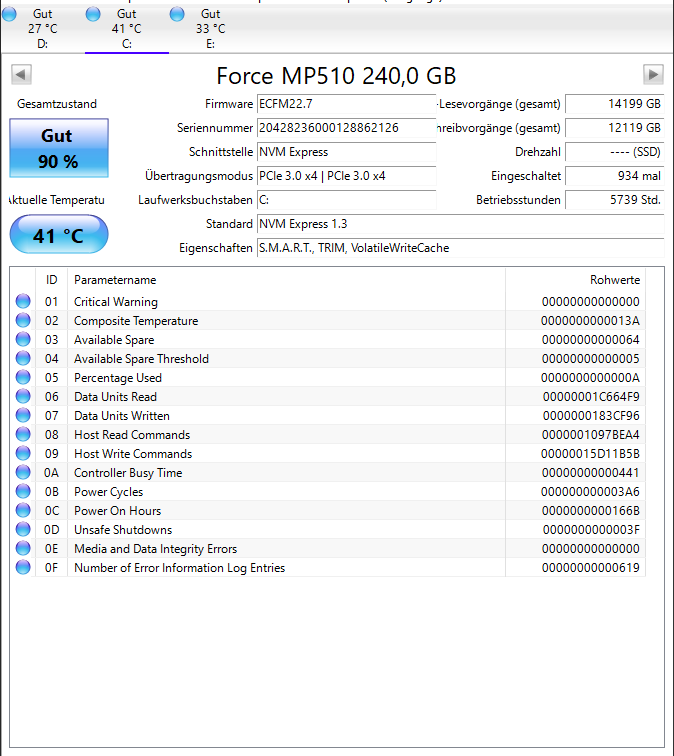The width and height of the screenshot is (674, 756).
Task: Select drive D: tab at 27 °C
Action: tap(42, 28)
